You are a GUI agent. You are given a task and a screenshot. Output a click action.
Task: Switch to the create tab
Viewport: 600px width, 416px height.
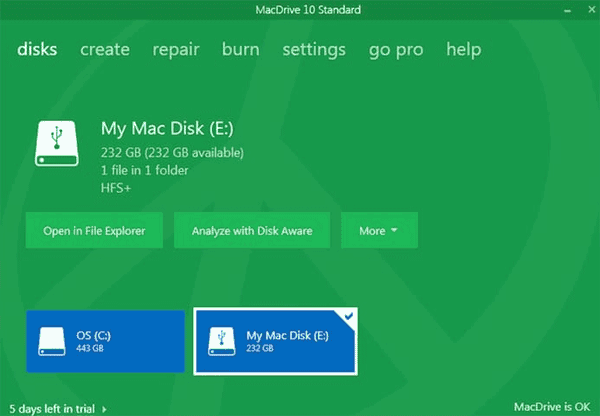coord(105,49)
